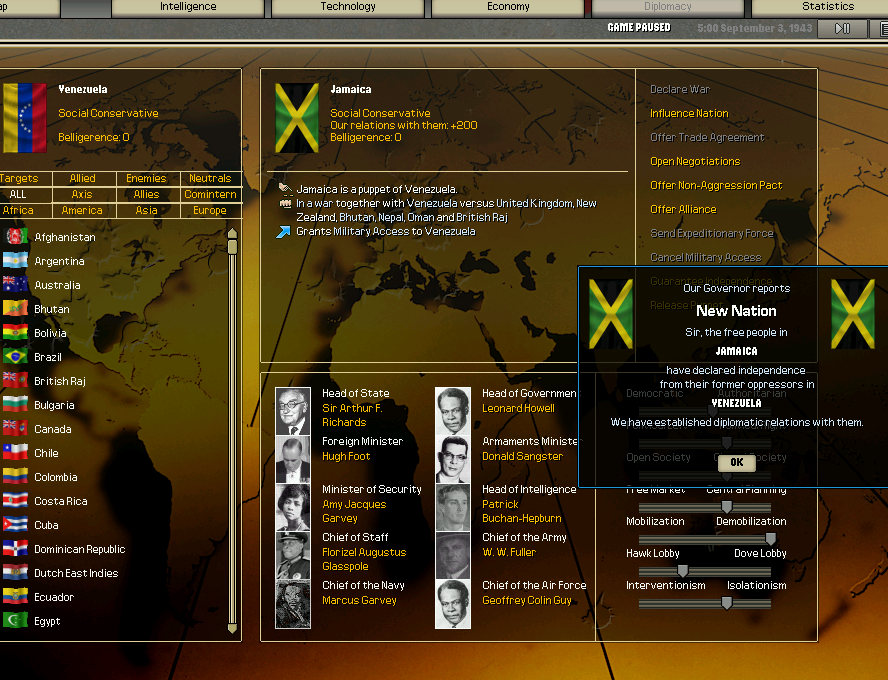Select Dutch East Indies flag icon
This screenshot has width=888, height=680.
coord(15,572)
